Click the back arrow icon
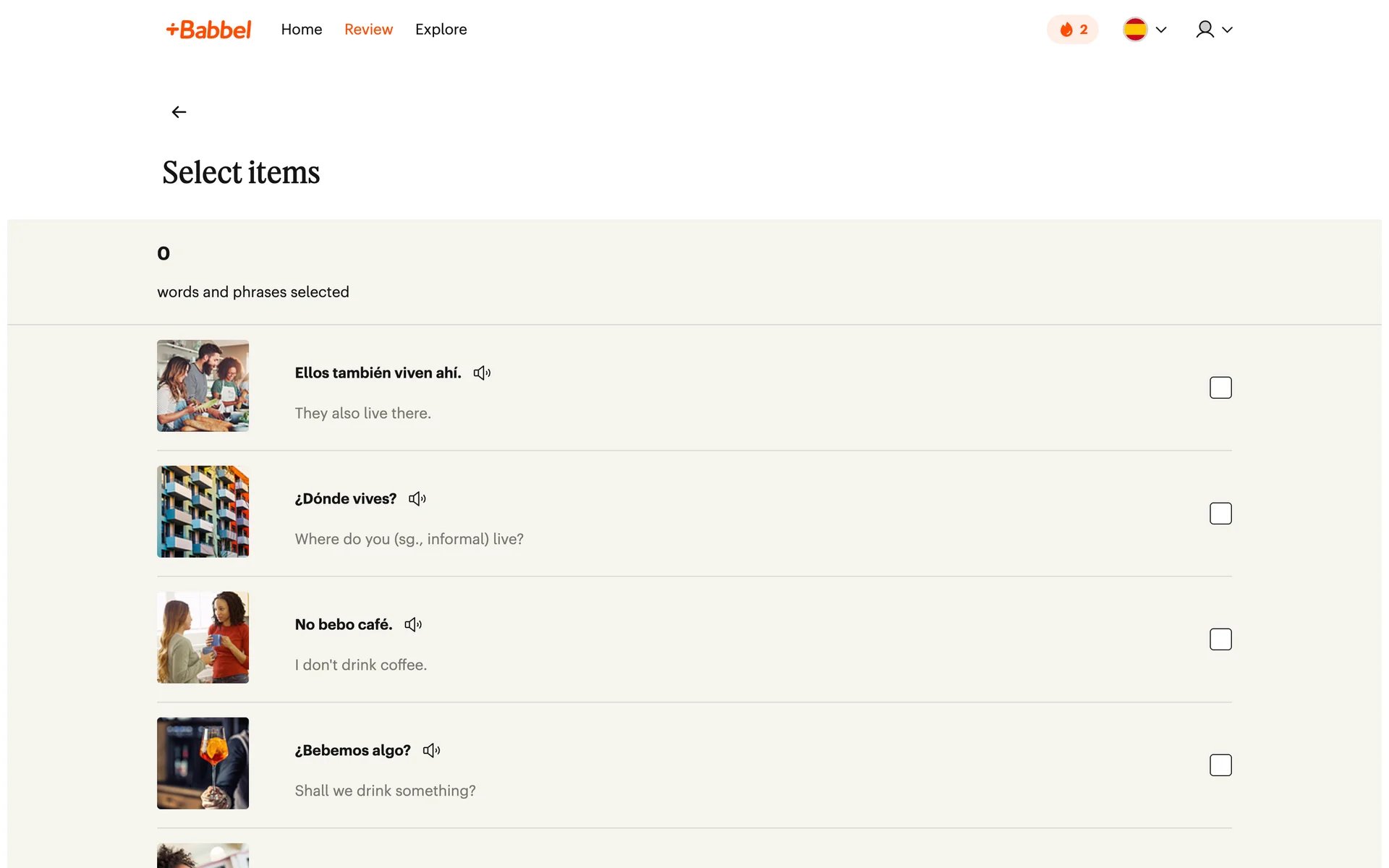The image size is (1389, 868). point(179,112)
